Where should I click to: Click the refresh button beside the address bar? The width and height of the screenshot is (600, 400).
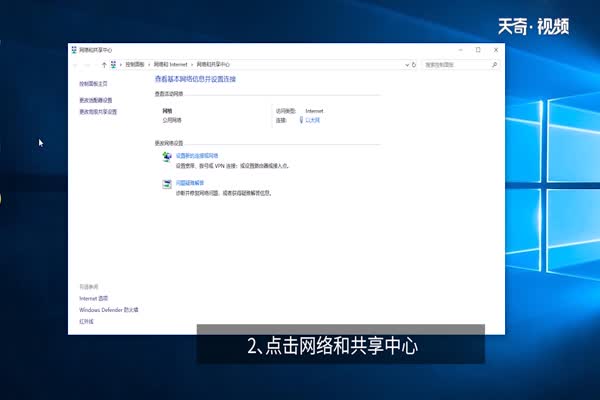(414, 65)
